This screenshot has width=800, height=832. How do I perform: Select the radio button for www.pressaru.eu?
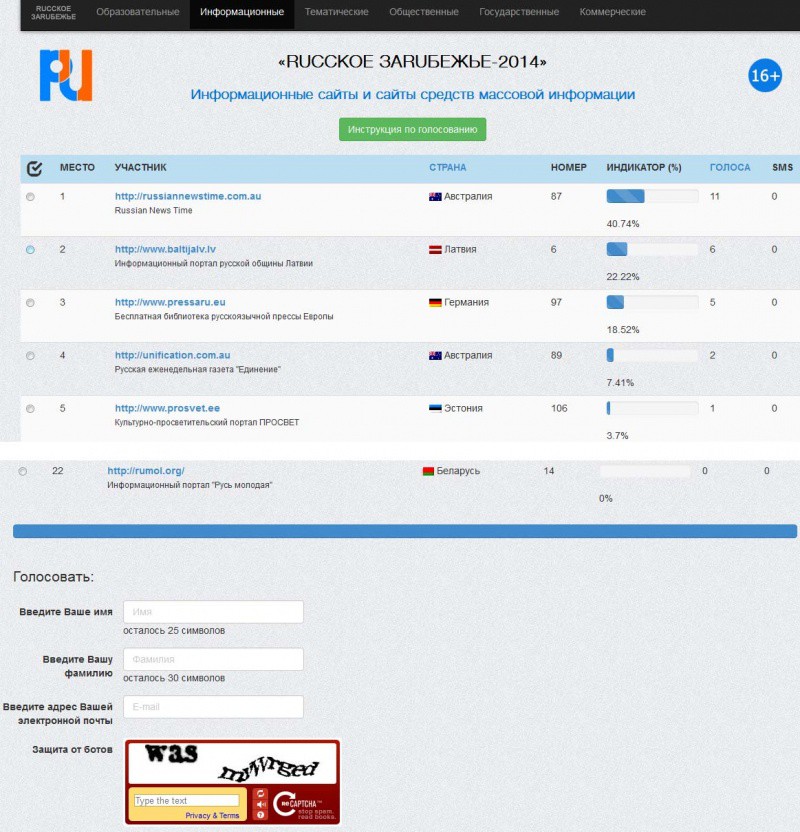pos(30,303)
